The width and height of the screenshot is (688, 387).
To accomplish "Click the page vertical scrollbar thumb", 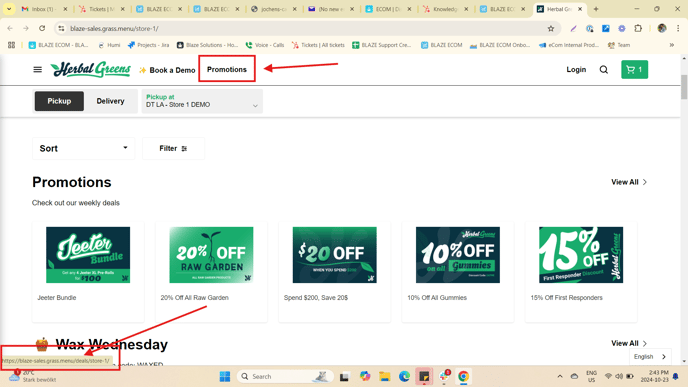I will coord(684,86).
